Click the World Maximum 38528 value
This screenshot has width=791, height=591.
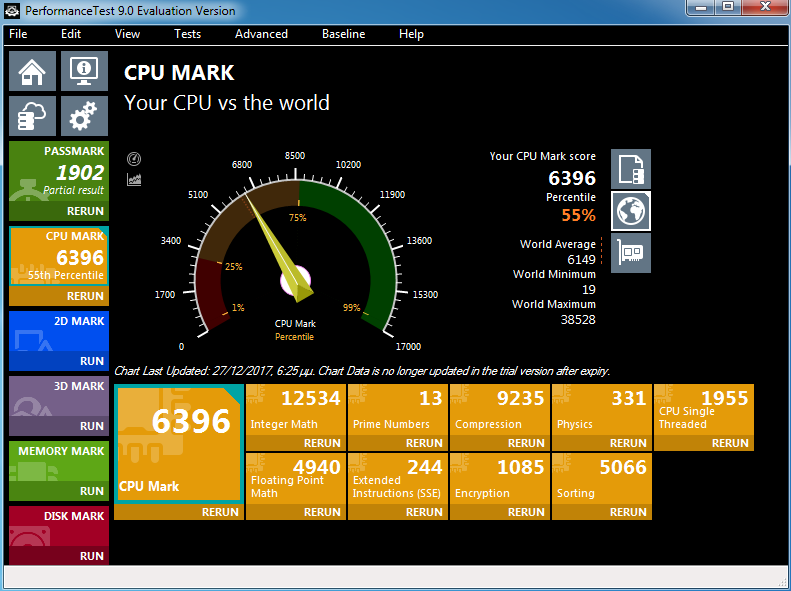[x=578, y=319]
